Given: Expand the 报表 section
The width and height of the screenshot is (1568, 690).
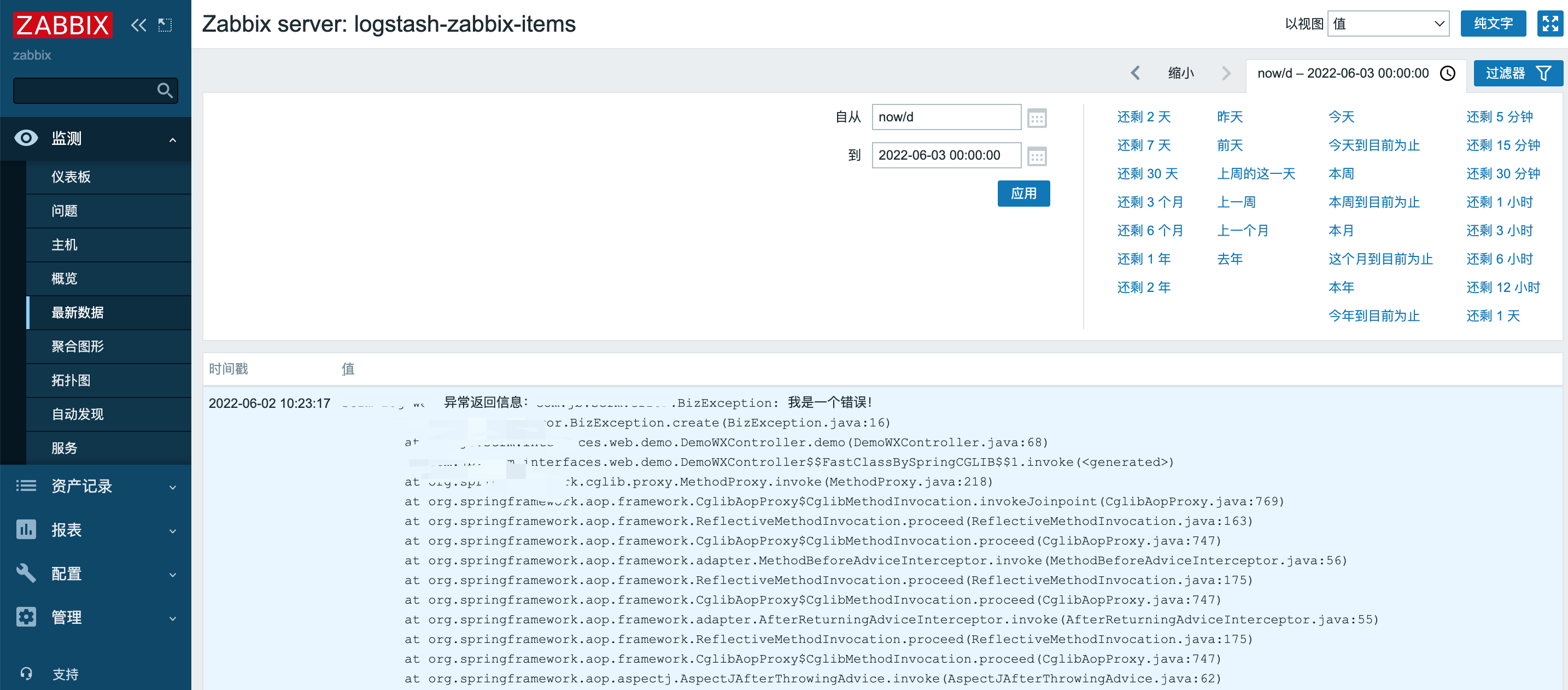Looking at the screenshot, I should (173, 530).
